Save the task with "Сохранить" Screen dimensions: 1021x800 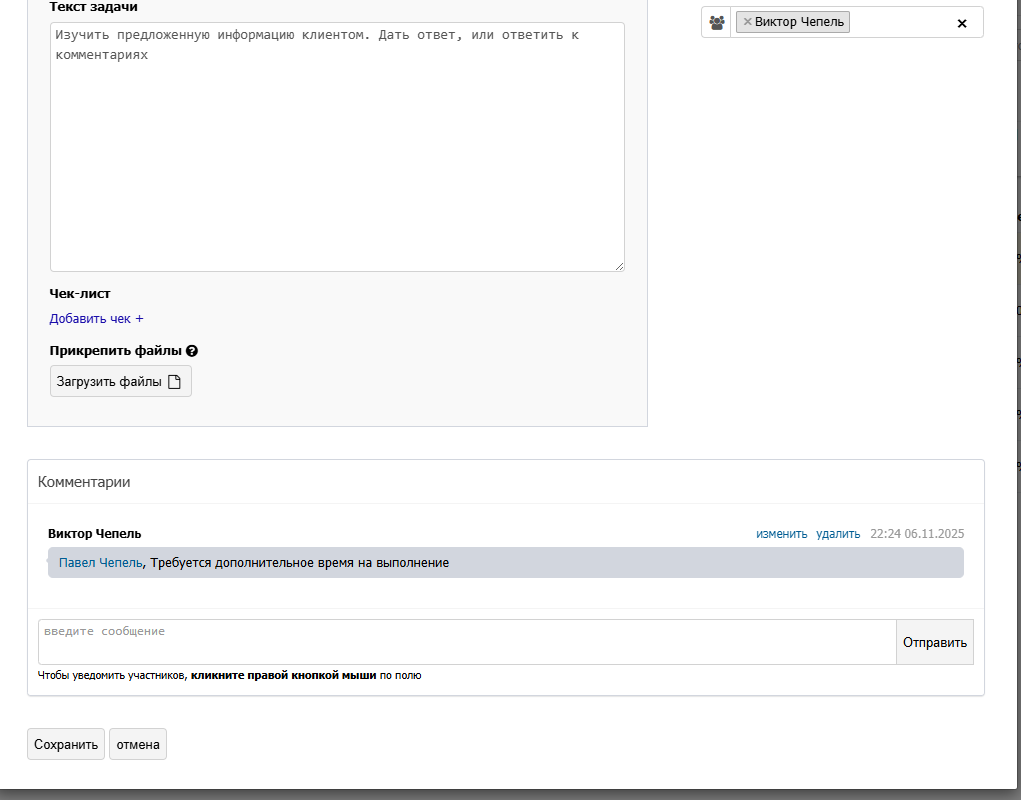click(66, 745)
